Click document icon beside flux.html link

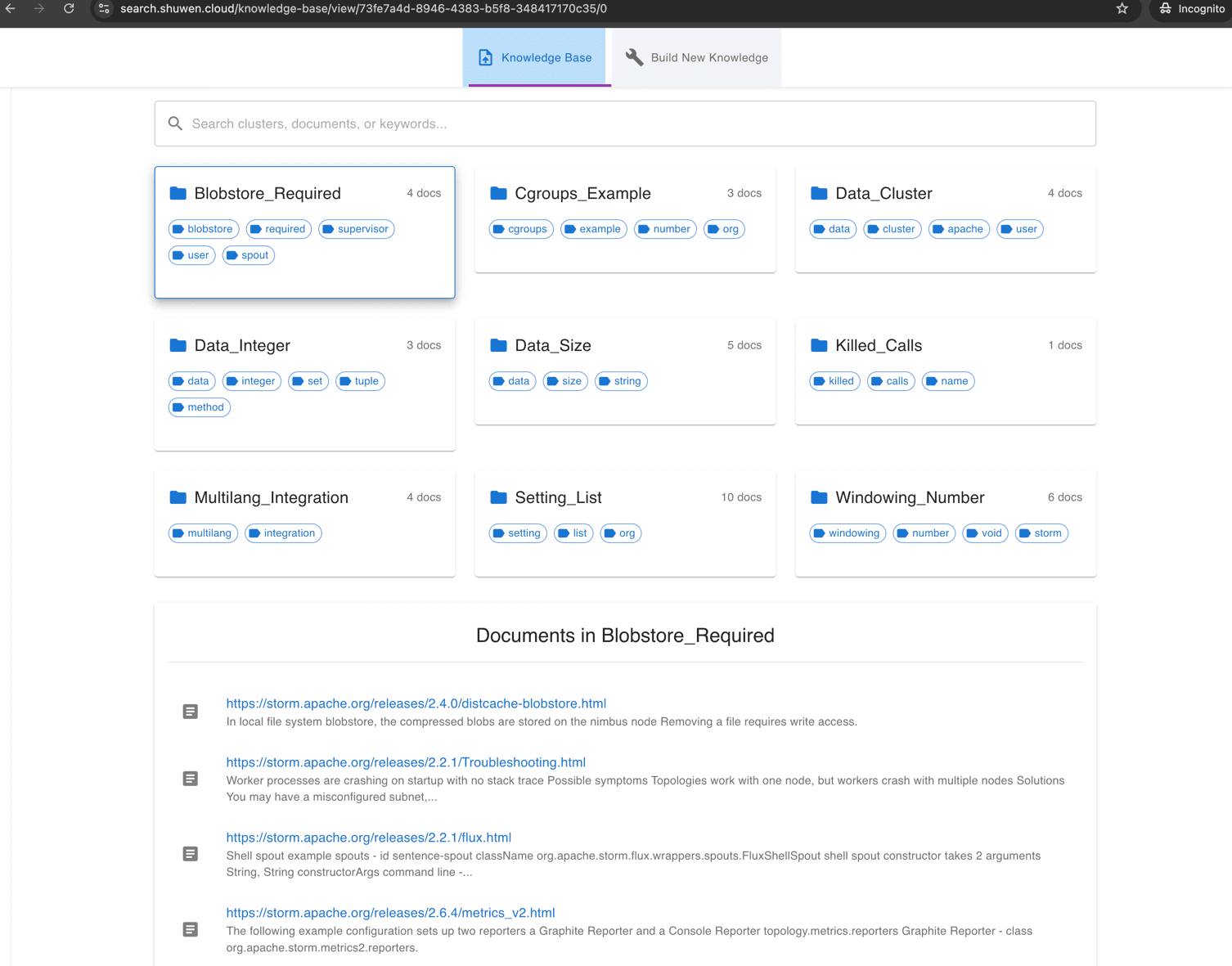point(191,854)
